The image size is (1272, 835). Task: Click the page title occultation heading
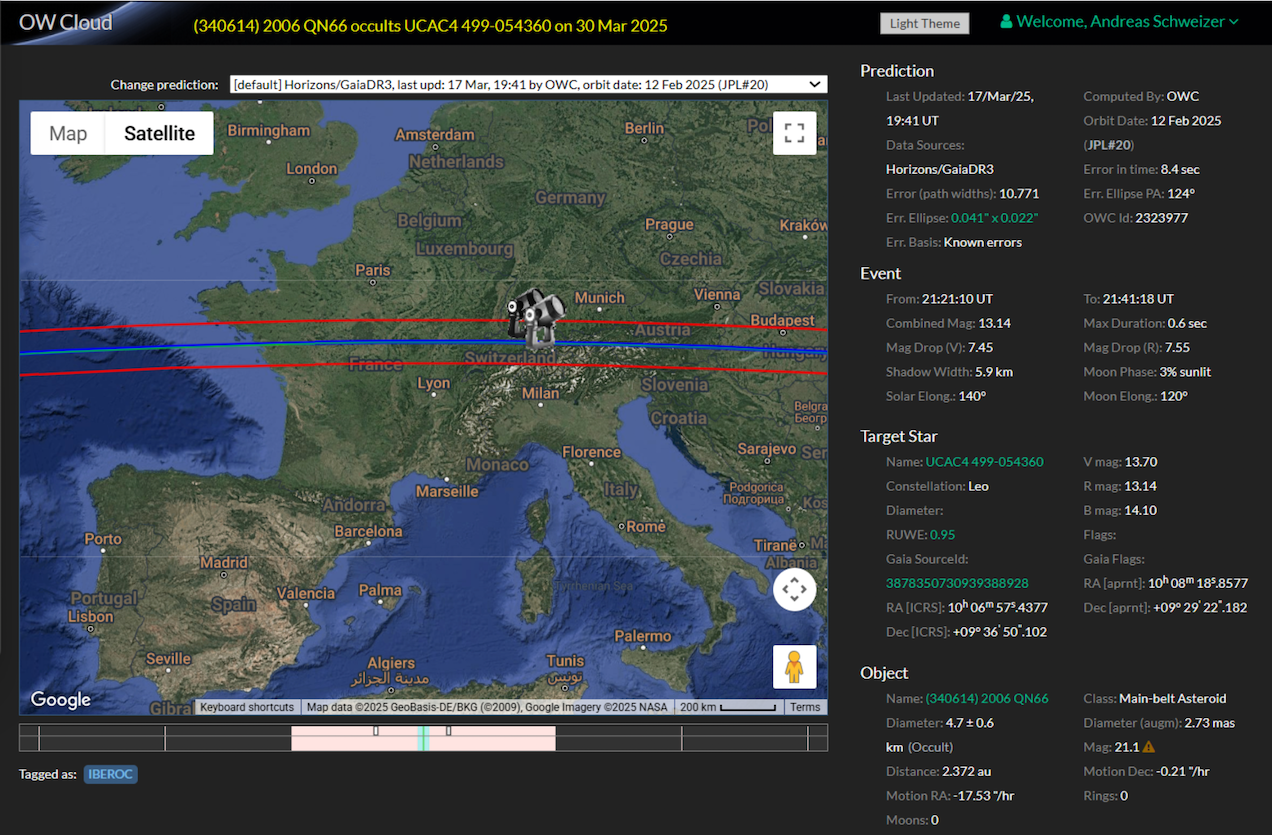pos(430,25)
